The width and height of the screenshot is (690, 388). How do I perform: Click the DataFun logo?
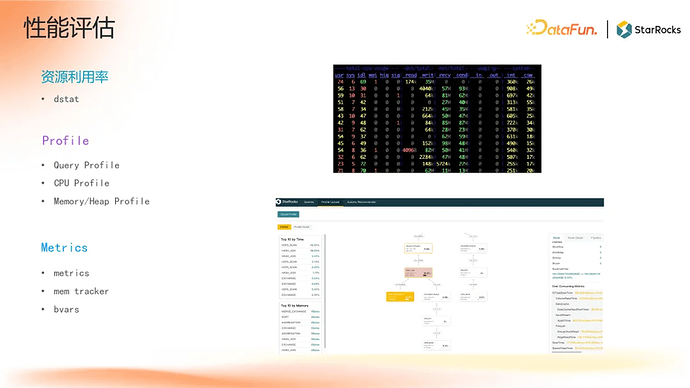click(562, 29)
